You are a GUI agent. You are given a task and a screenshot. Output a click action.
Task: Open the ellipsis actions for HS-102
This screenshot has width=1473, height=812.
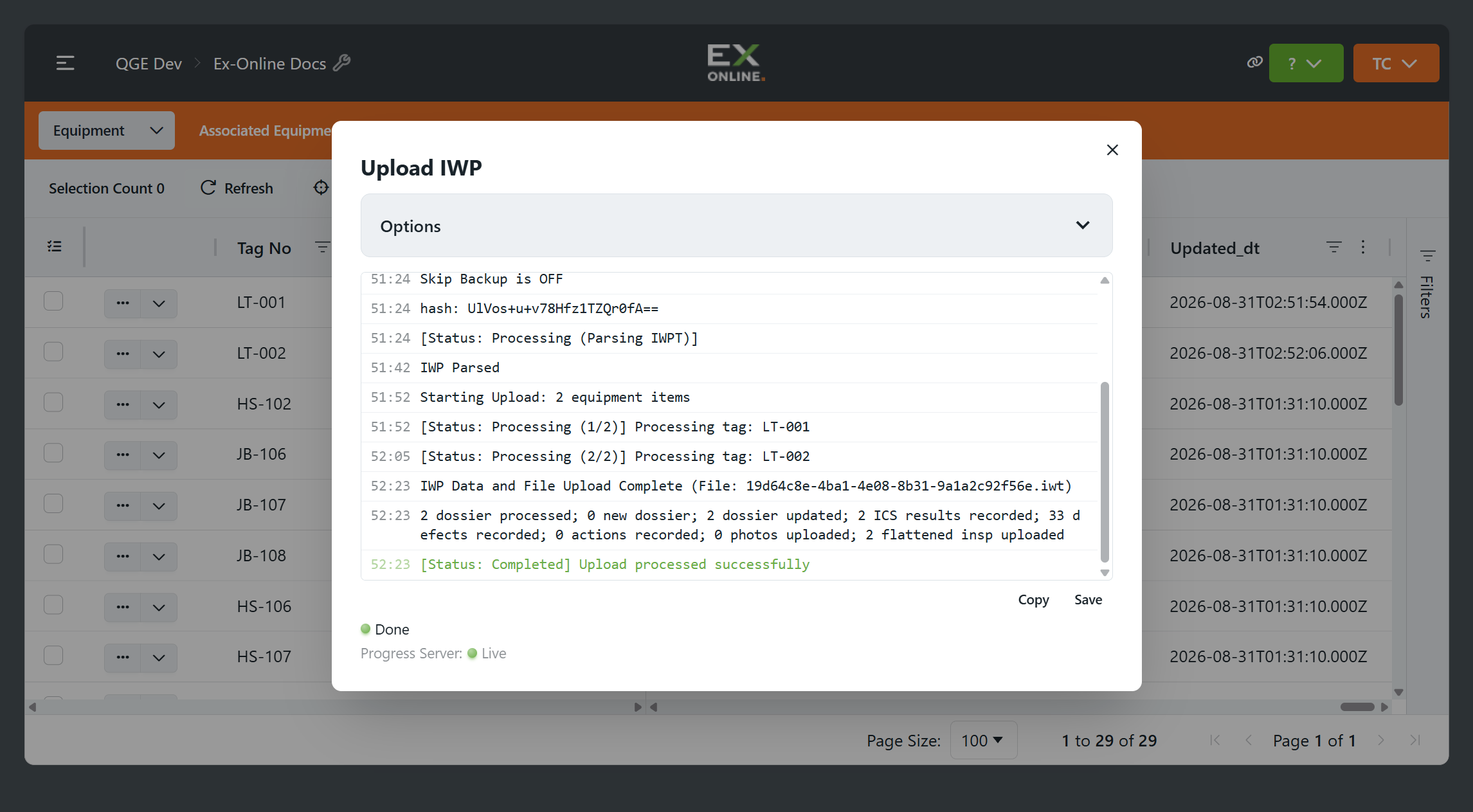[123, 404]
